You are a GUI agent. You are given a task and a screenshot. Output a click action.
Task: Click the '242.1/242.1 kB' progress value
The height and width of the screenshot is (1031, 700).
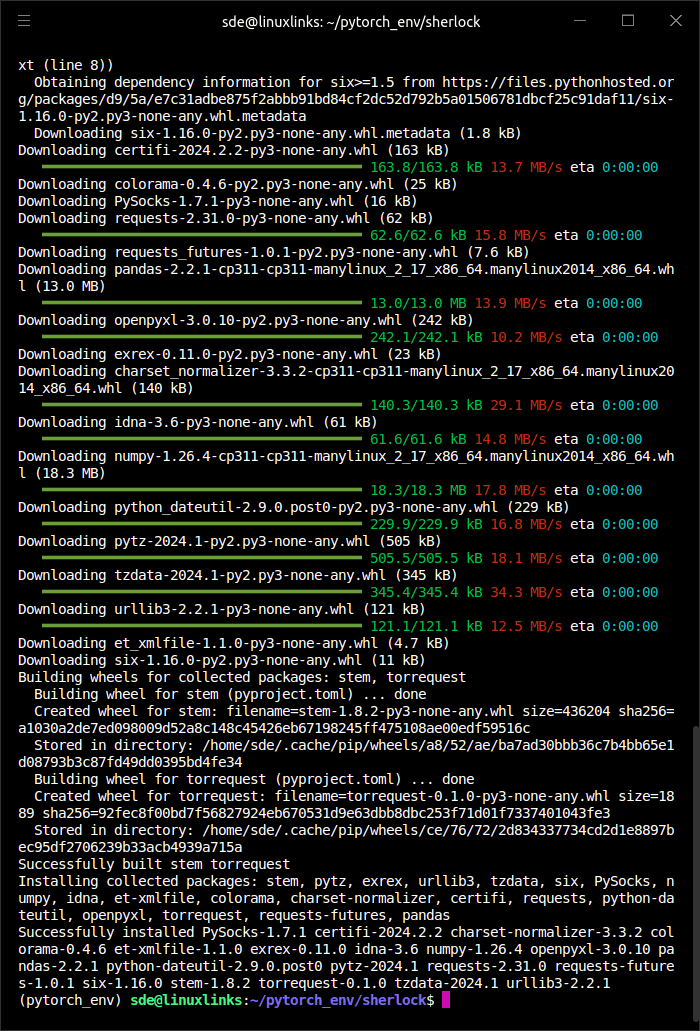[426, 337]
